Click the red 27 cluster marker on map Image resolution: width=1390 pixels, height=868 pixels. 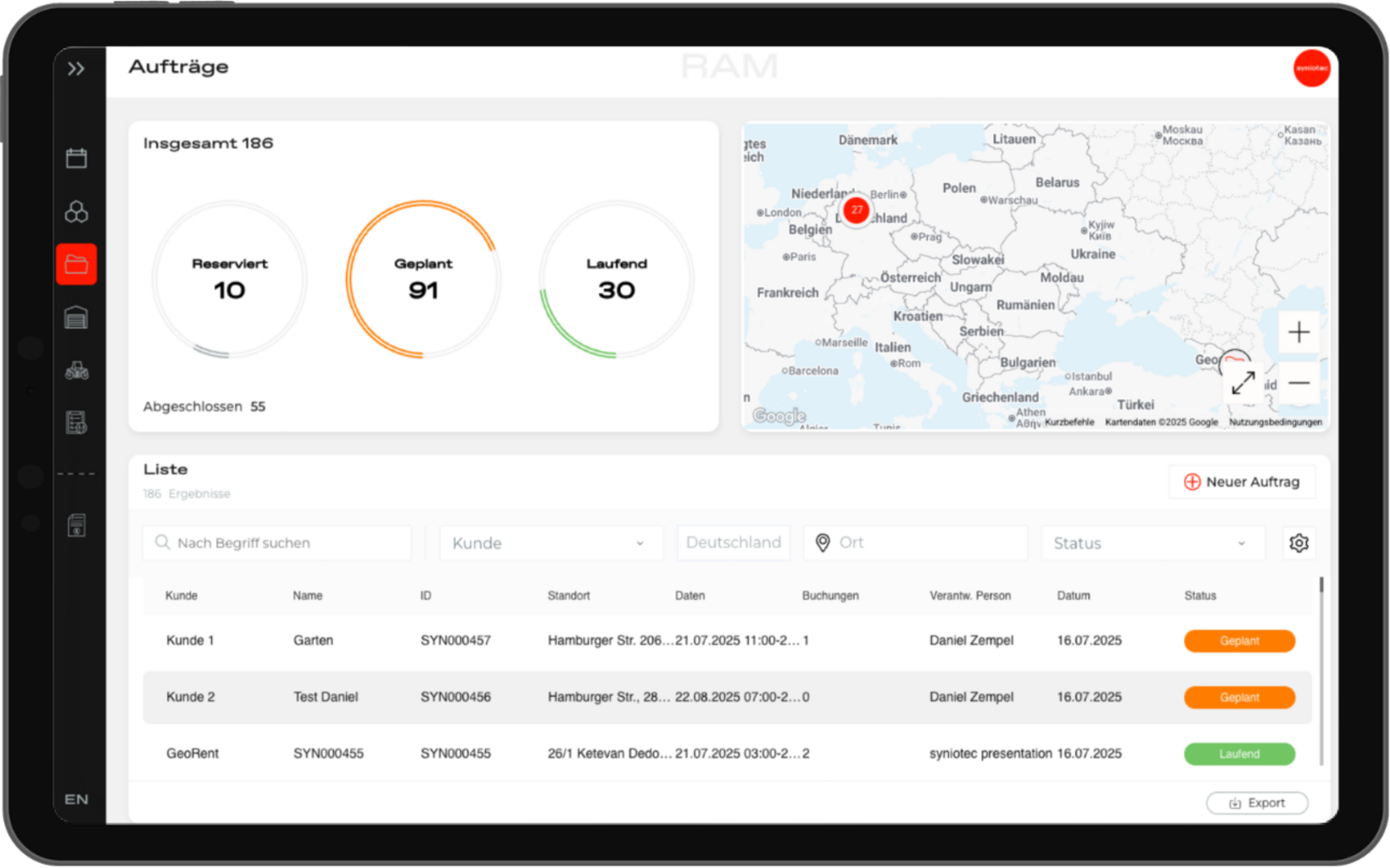[857, 209]
